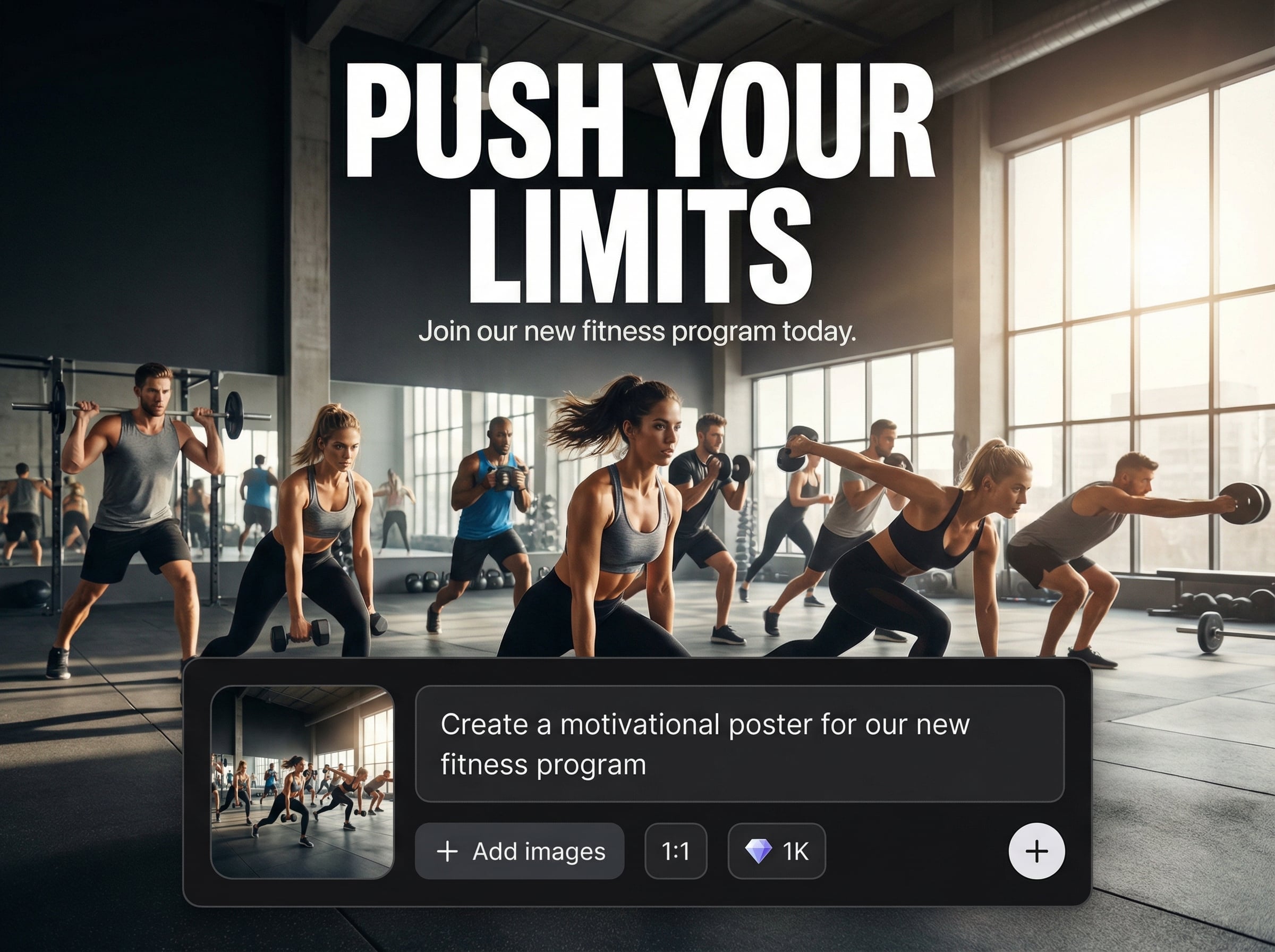Click the plus icon inside Add images
Viewport: 1275px width, 952px height.
coord(448,851)
